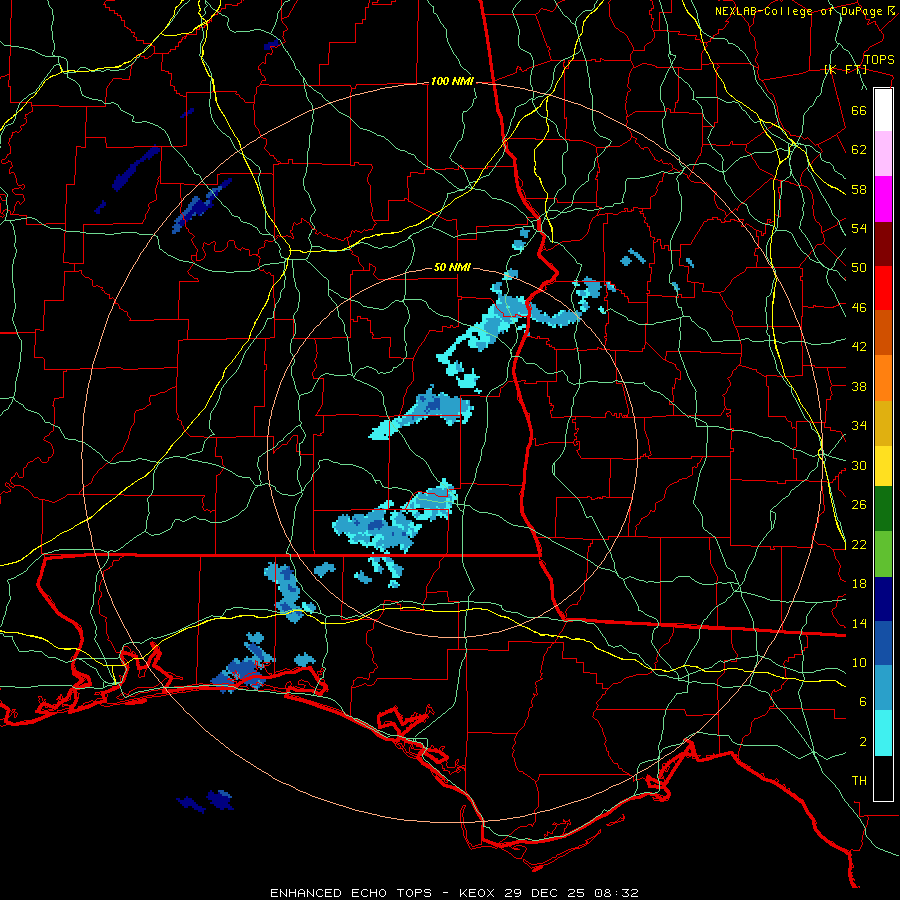Screen dimensions: 900x900
Task: Click the "10" legend value
Action: point(859,663)
